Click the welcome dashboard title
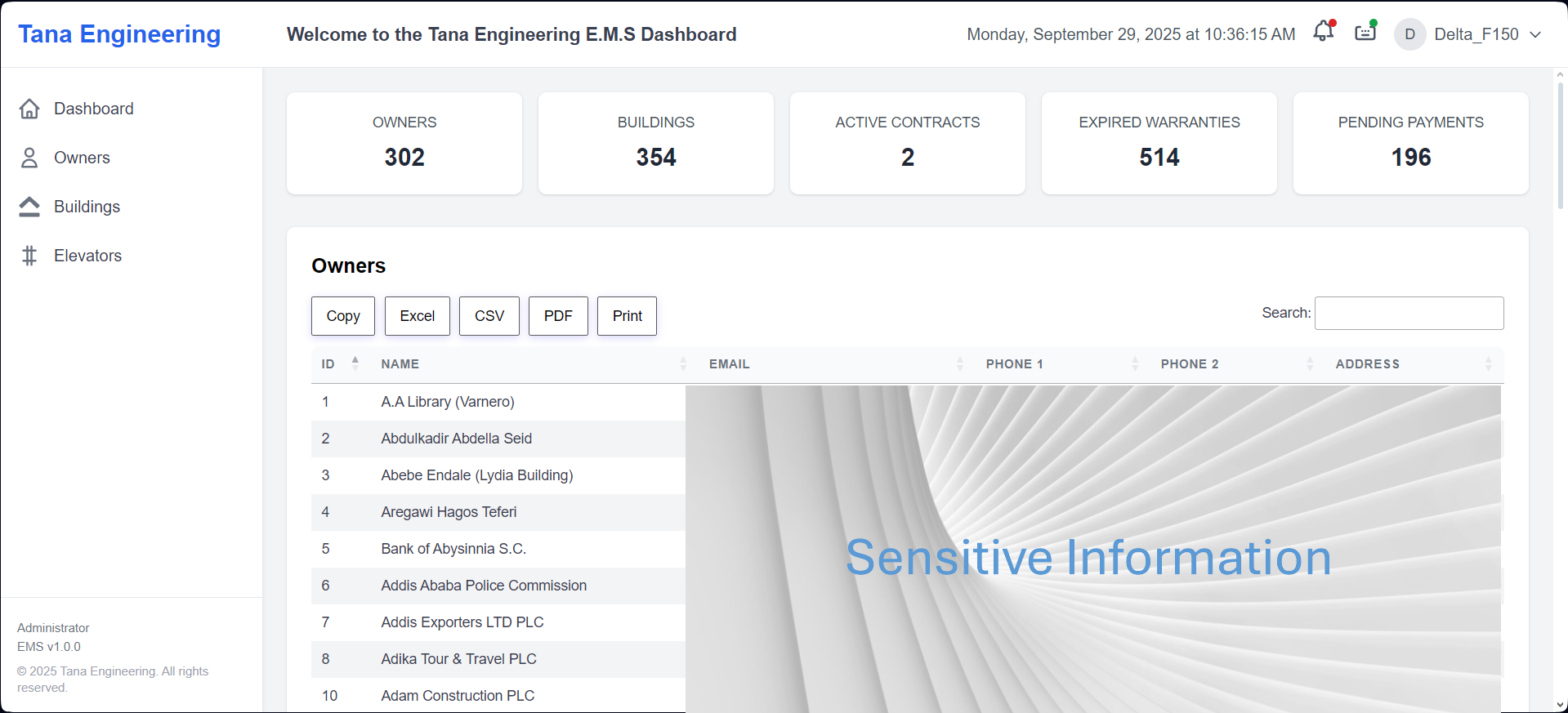 coord(511,34)
